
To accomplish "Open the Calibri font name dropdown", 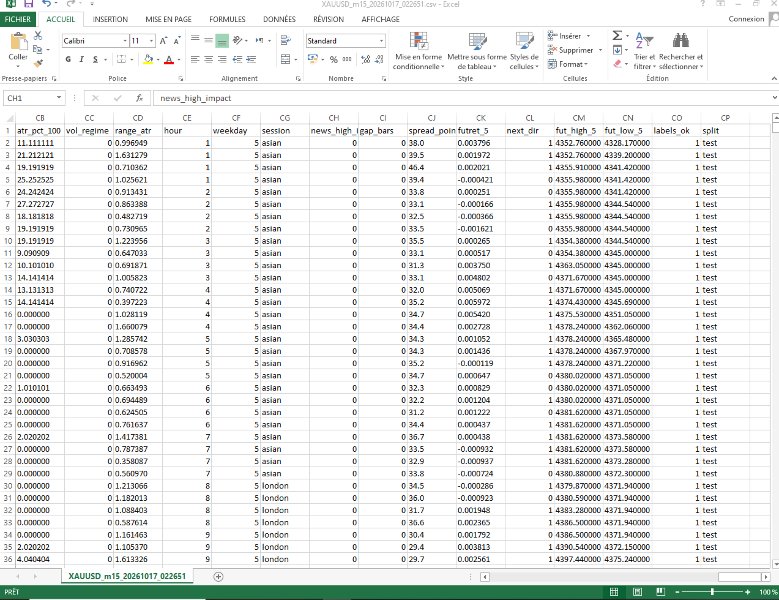I will click(125, 41).
